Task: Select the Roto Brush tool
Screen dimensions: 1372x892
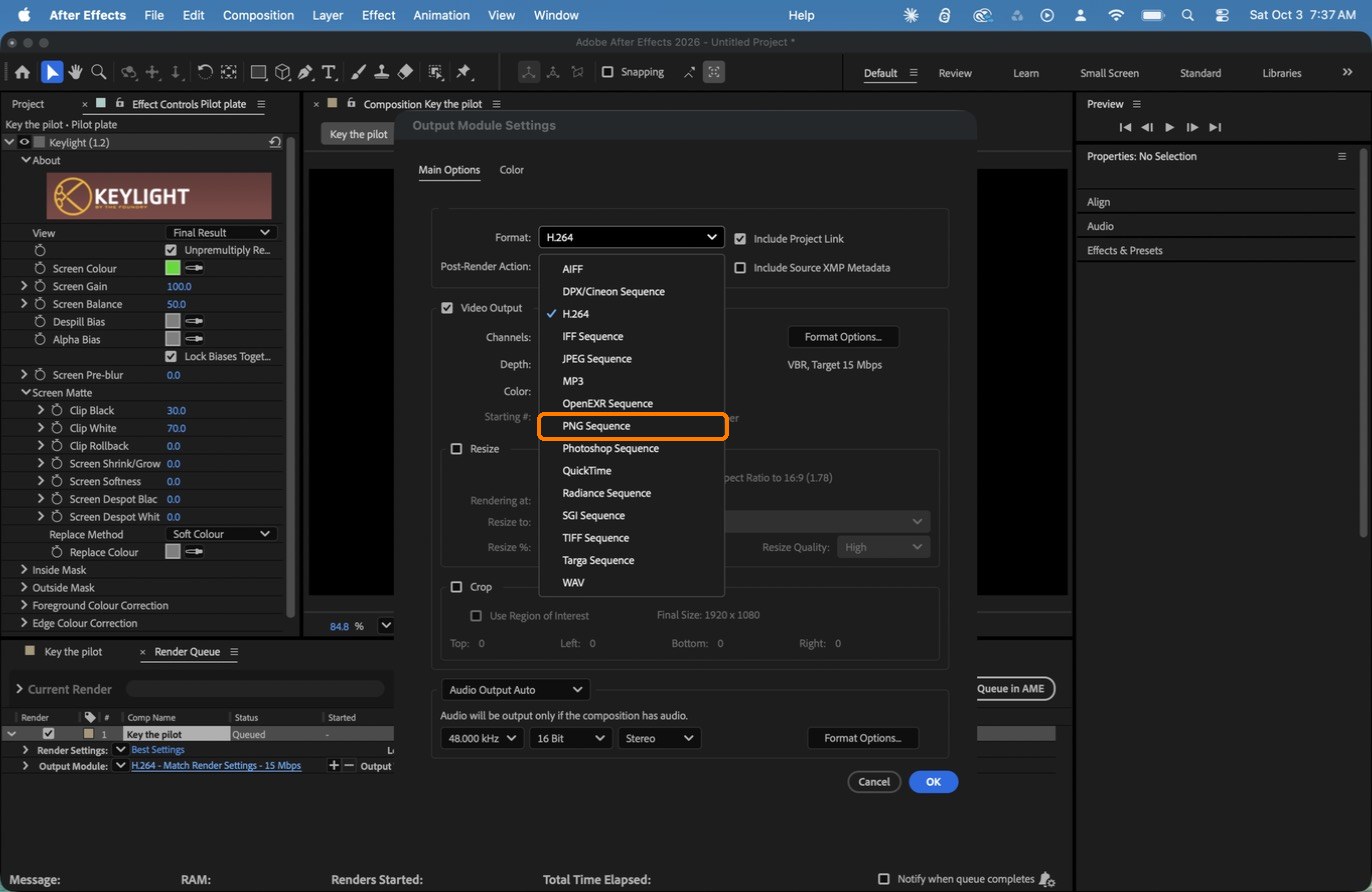Action: [436, 72]
